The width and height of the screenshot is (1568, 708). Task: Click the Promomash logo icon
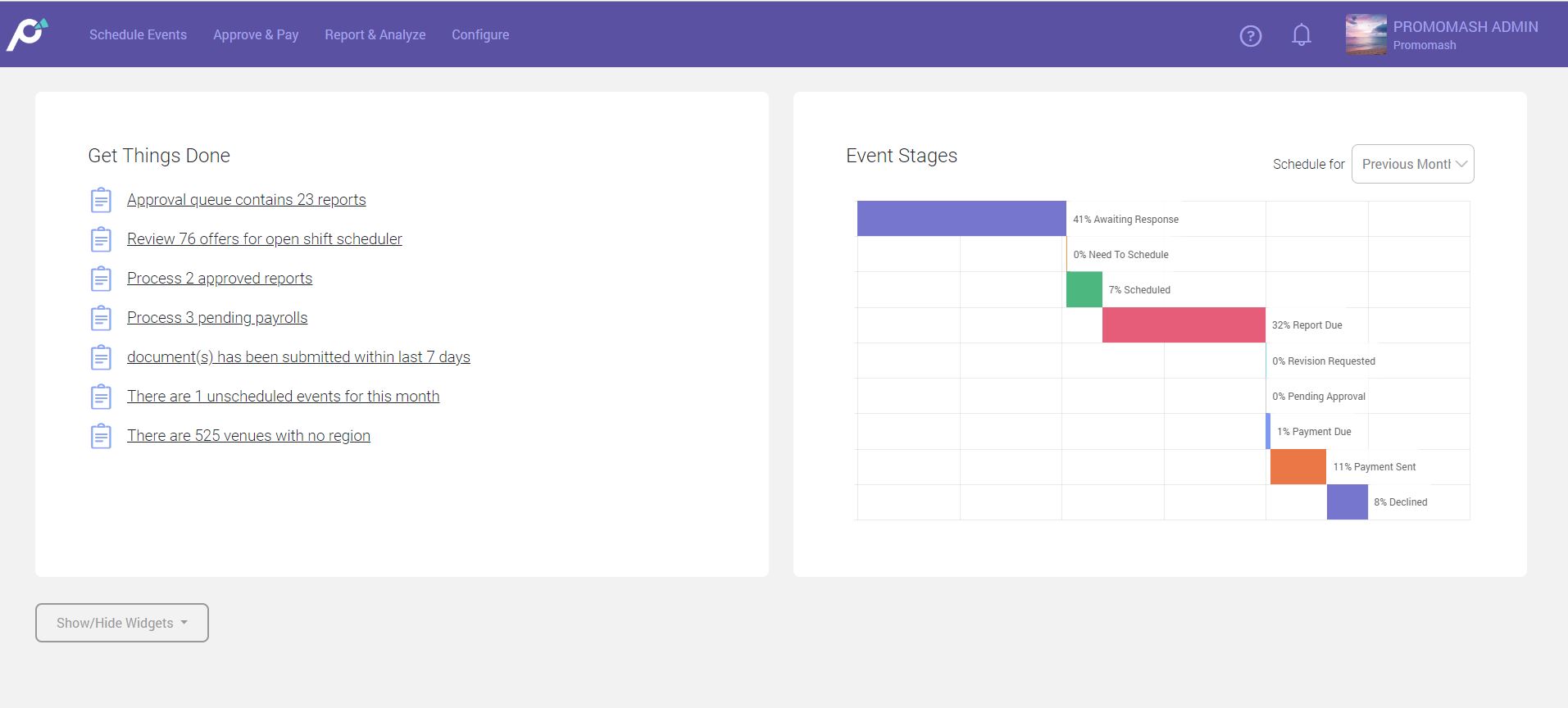[x=27, y=34]
